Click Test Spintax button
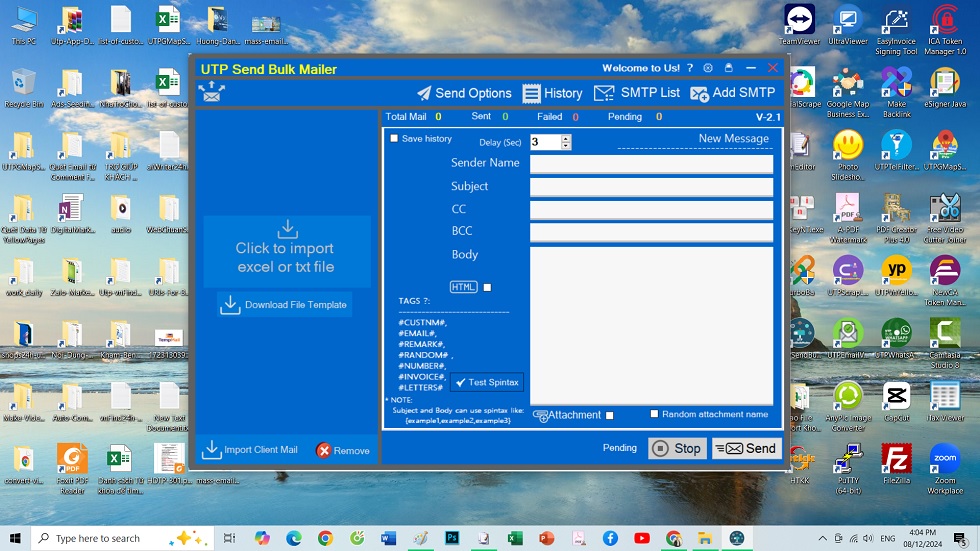Screen dimensions: 980x551 [486, 382]
